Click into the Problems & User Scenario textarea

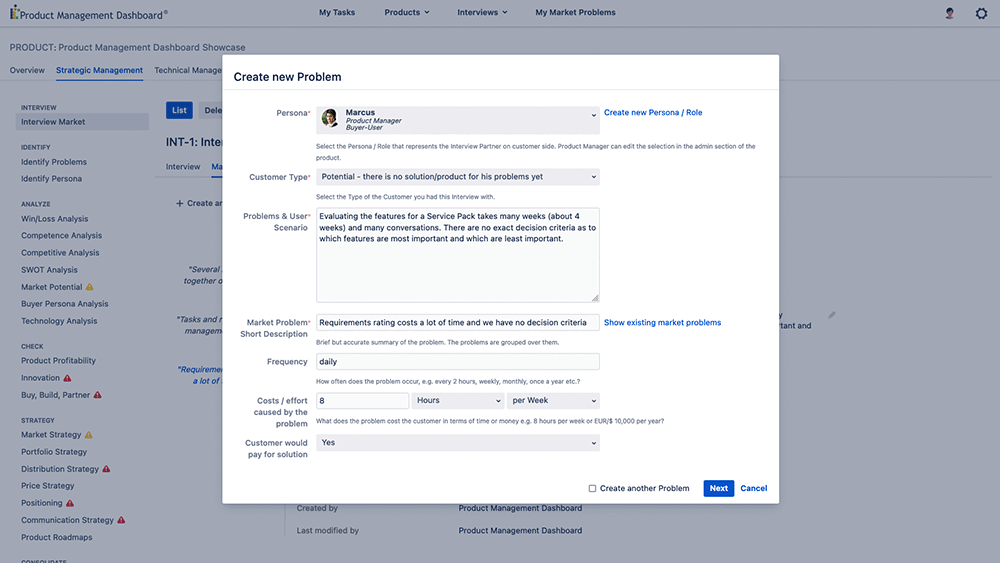pyautogui.click(x=458, y=255)
